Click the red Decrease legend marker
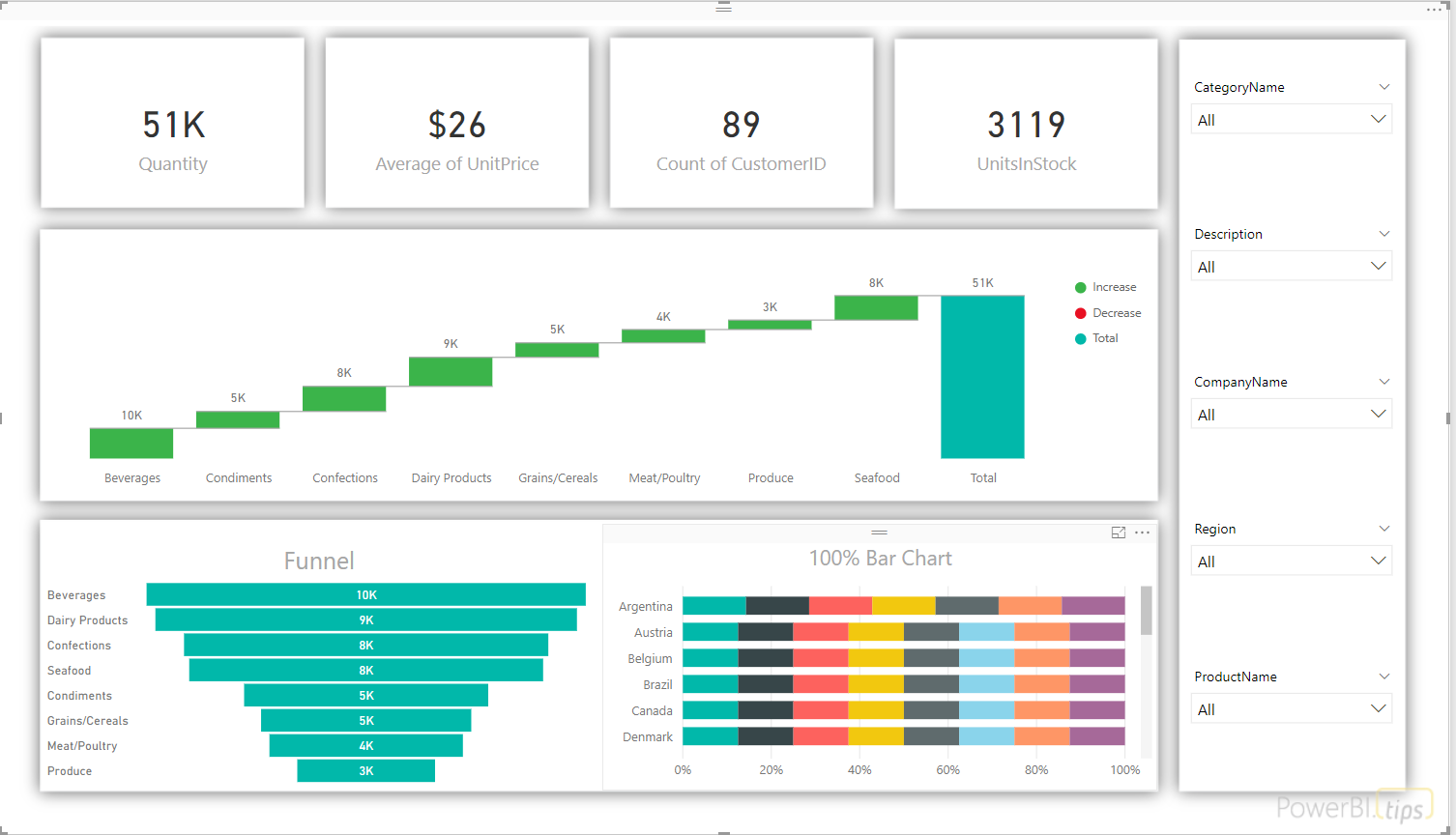 tap(1081, 313)
